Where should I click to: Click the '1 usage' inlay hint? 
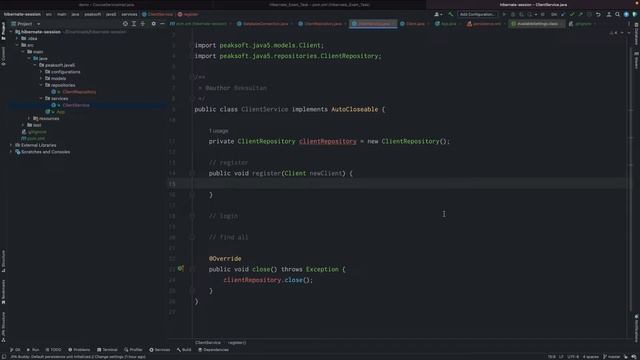pyautogui.click(x=218, y=131)
